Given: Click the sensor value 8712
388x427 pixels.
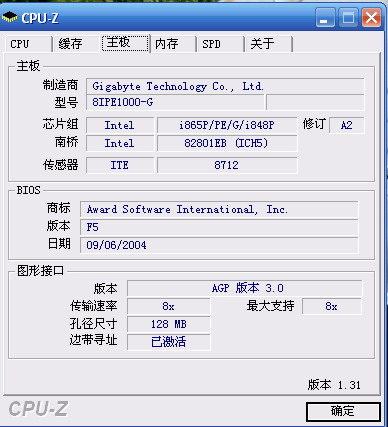Looking at the screenshot, I should (227, 165).
